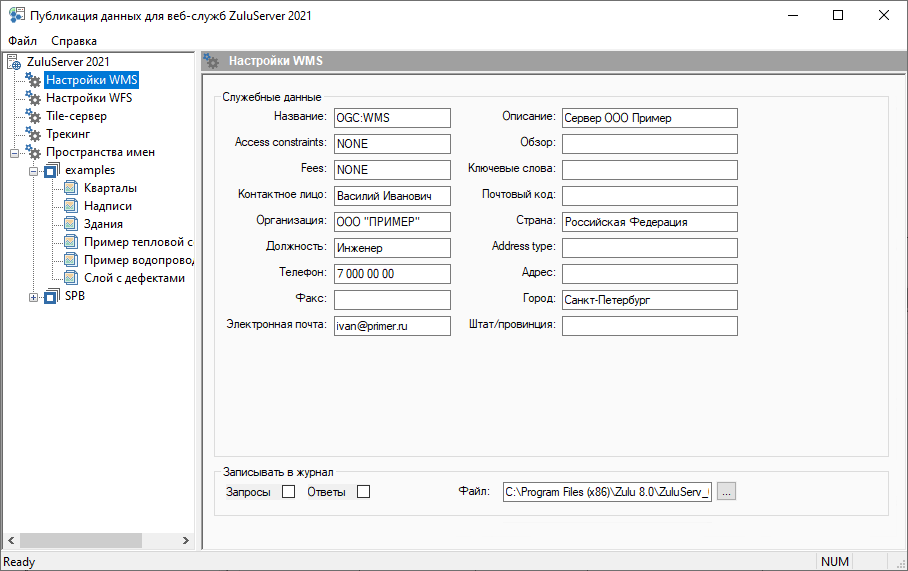Click the browse button for log file
The height and width of the screenshot is (571, 908).
727,491
